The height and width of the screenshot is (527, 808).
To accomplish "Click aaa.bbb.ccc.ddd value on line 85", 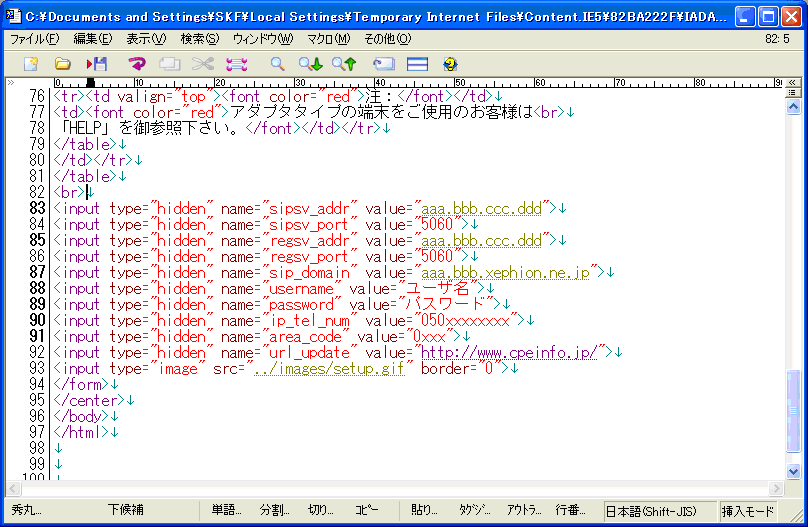I will point(481,241).
